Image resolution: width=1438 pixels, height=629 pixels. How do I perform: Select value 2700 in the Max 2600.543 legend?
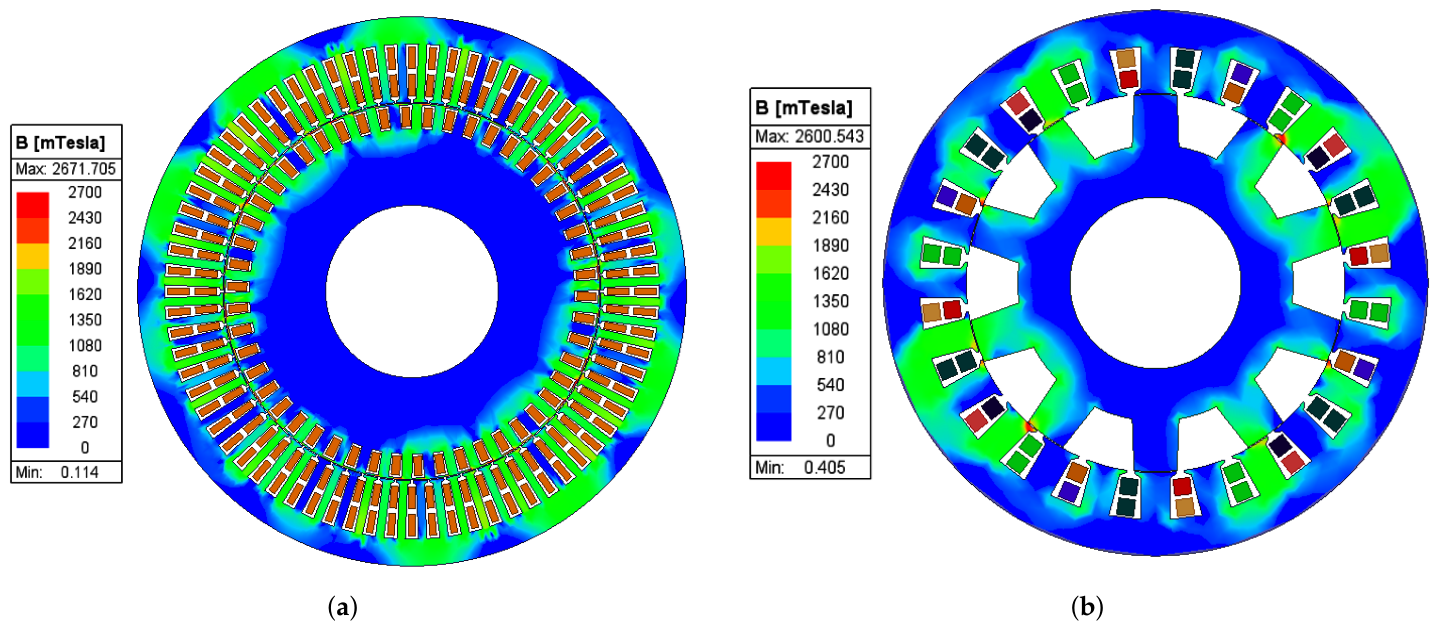tap(829, 161)
